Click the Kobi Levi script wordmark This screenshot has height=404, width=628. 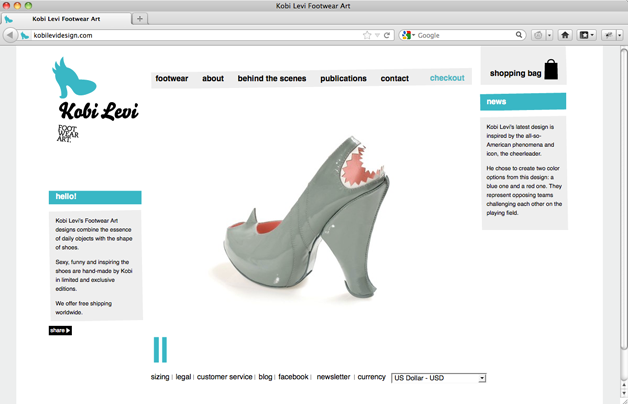tap(99, 111)
